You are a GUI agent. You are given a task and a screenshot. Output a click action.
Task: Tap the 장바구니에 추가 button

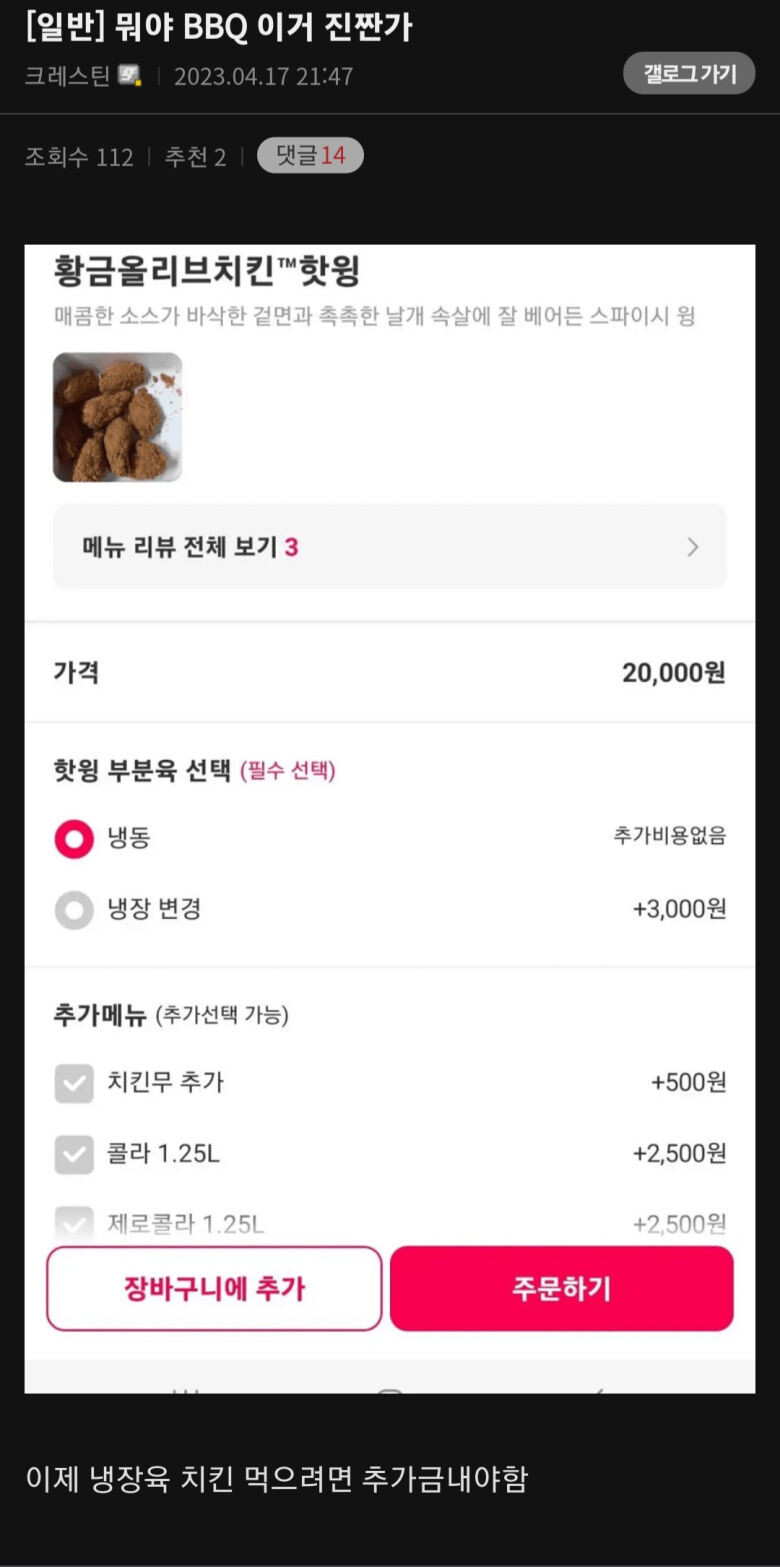tap(214, 1288)
